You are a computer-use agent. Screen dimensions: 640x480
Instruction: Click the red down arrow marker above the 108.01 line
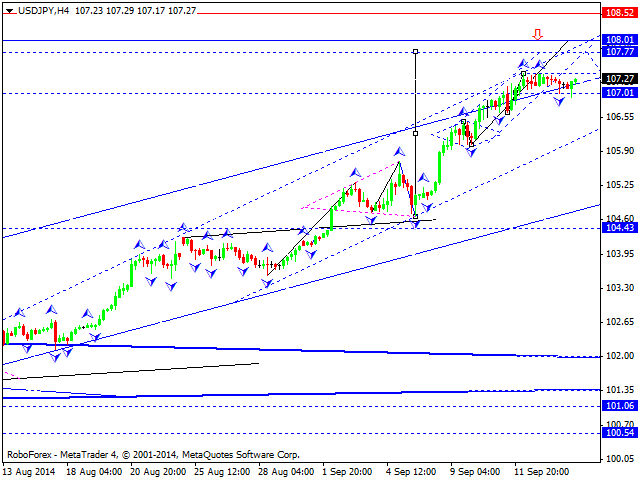coord(537,33)
